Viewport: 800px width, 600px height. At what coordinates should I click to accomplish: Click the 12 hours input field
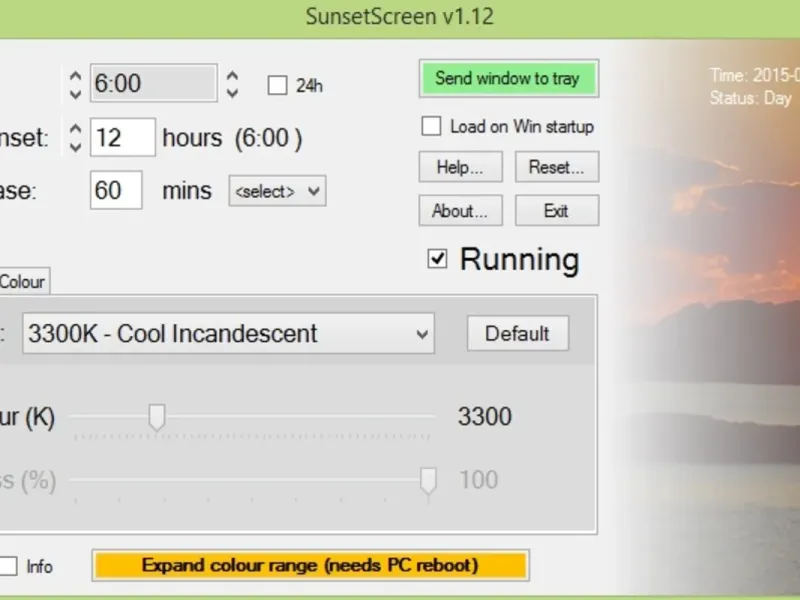123,137
